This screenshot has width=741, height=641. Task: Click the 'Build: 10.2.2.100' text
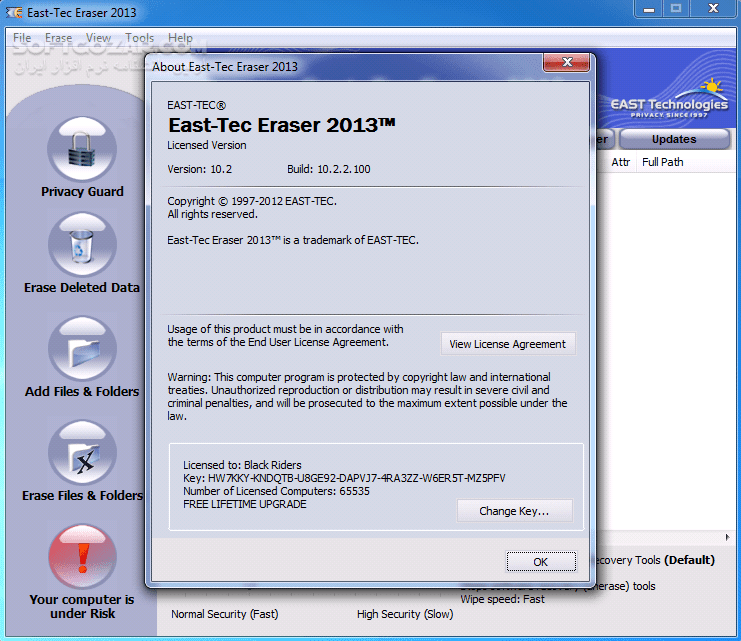[x=328, y=169]
